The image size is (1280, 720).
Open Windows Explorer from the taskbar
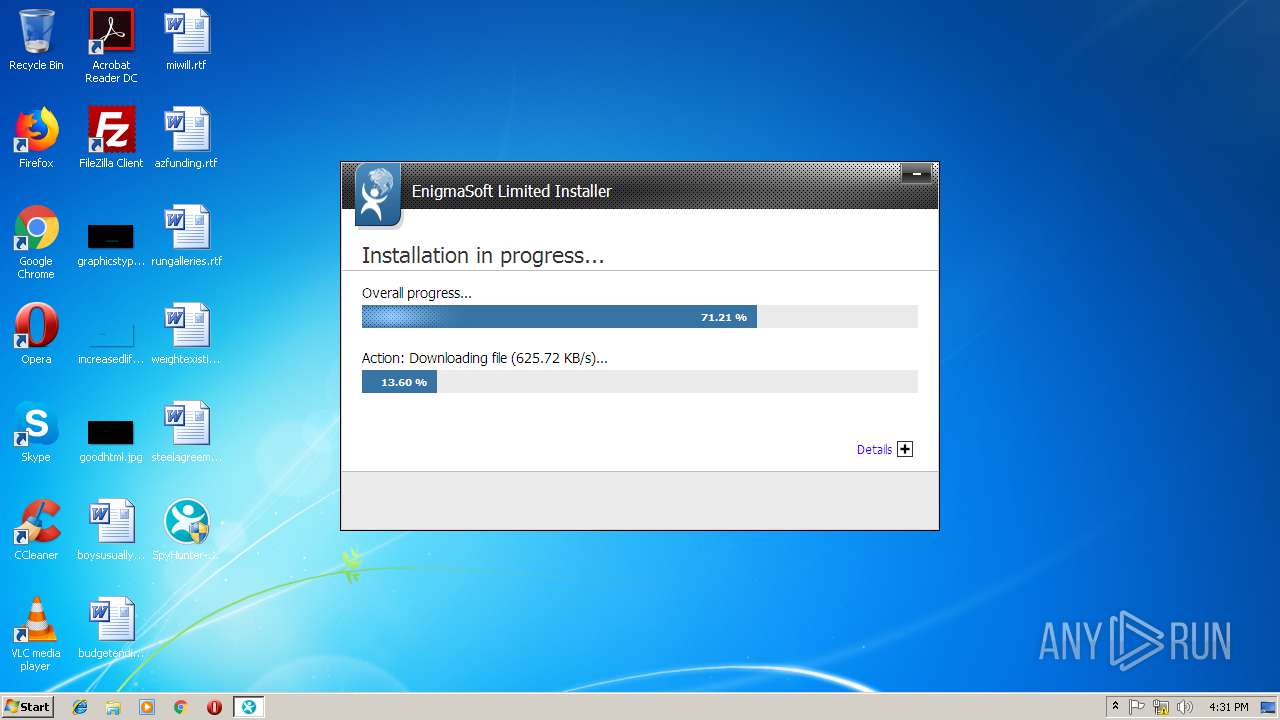[113, 707]
